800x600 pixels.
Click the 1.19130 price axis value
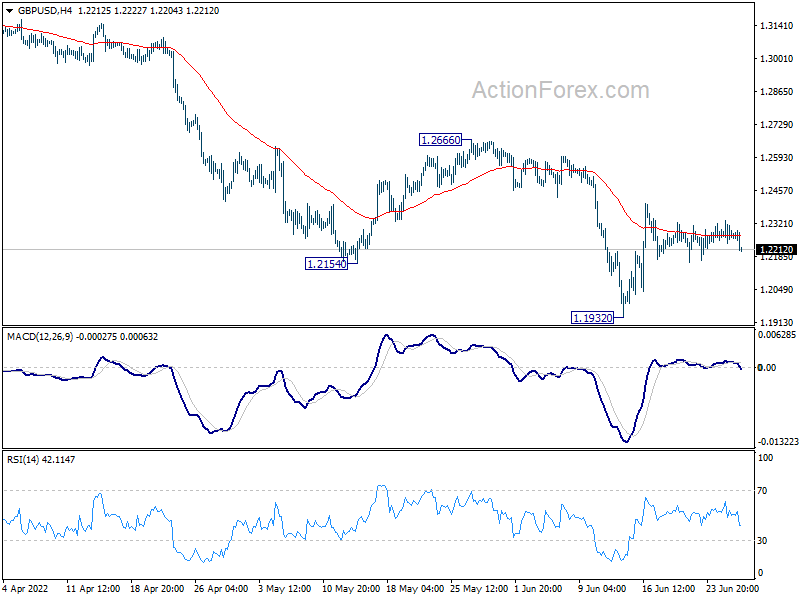(x=777, y=322)
